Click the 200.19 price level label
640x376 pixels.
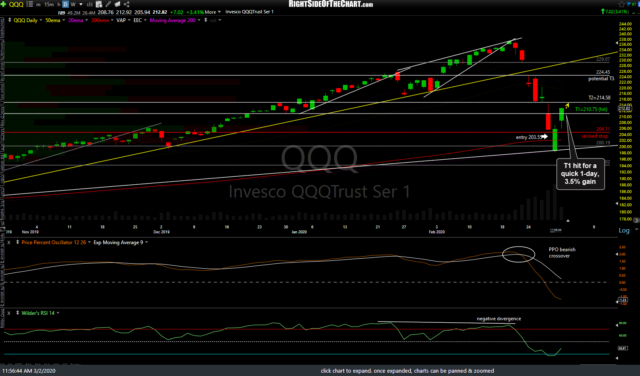click(603, 143)
